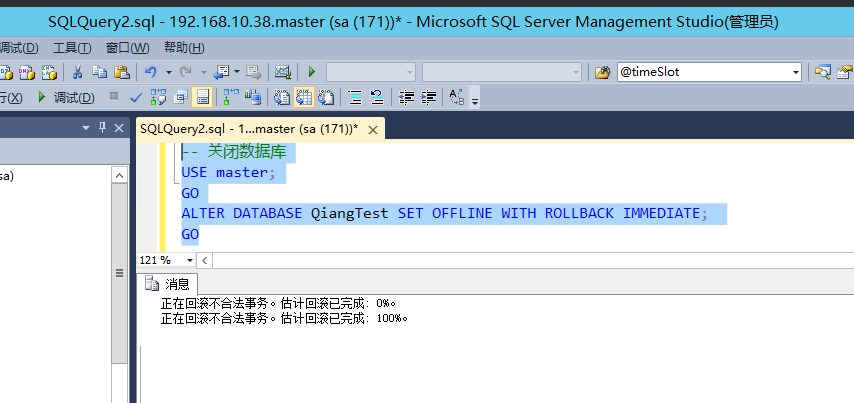854x403 pixels.
Task: Click the Cut scissors icon
Action: (x=77, y=72)
